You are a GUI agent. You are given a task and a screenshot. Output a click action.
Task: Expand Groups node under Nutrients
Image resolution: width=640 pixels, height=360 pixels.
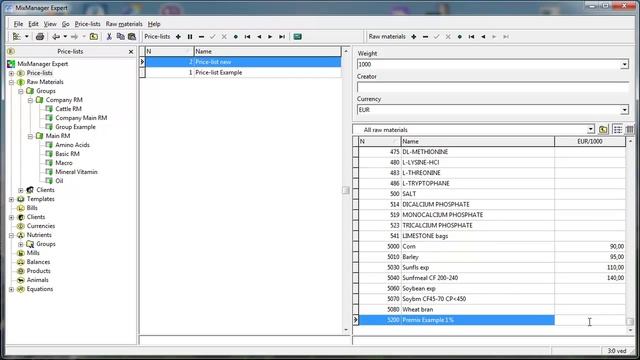tap(21, 244)
